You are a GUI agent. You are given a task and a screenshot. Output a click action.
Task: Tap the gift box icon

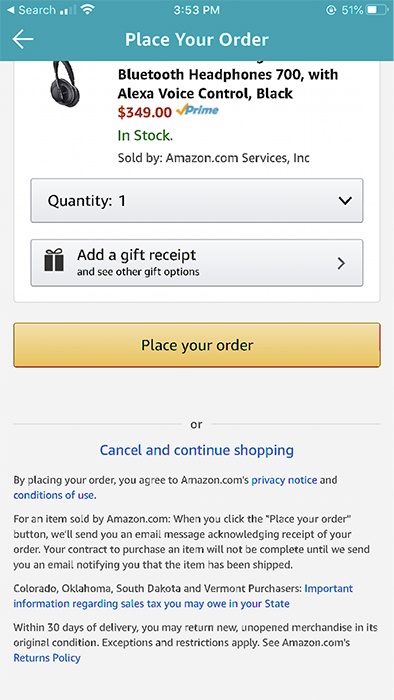click(54, 260)
